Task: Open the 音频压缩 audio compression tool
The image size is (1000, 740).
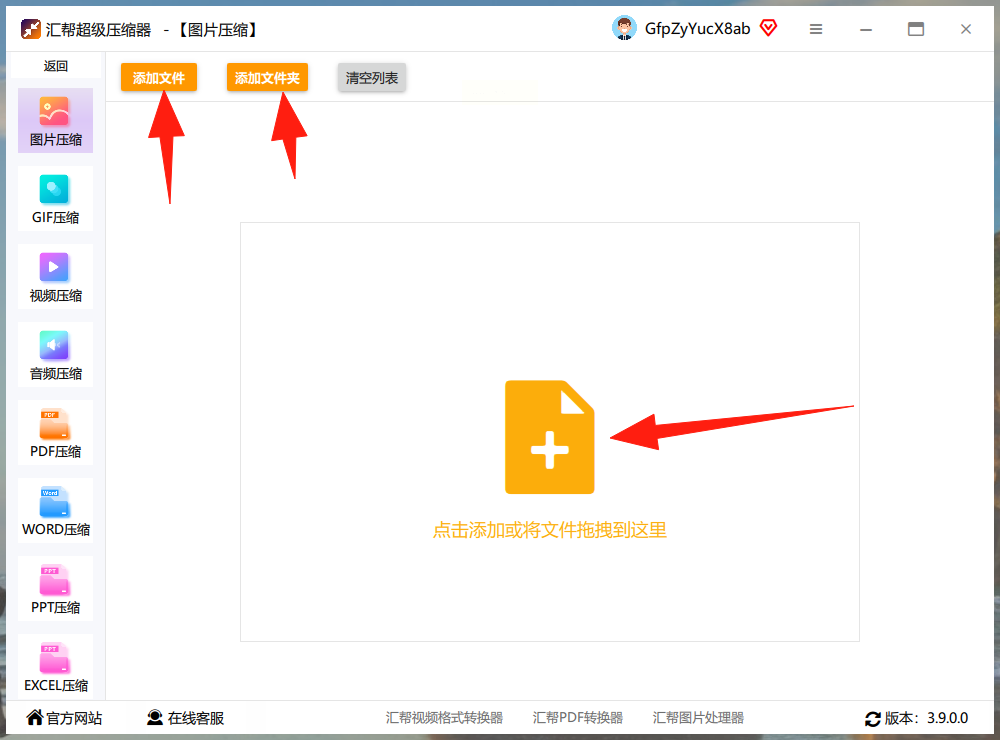Action: tap(55, 355)
